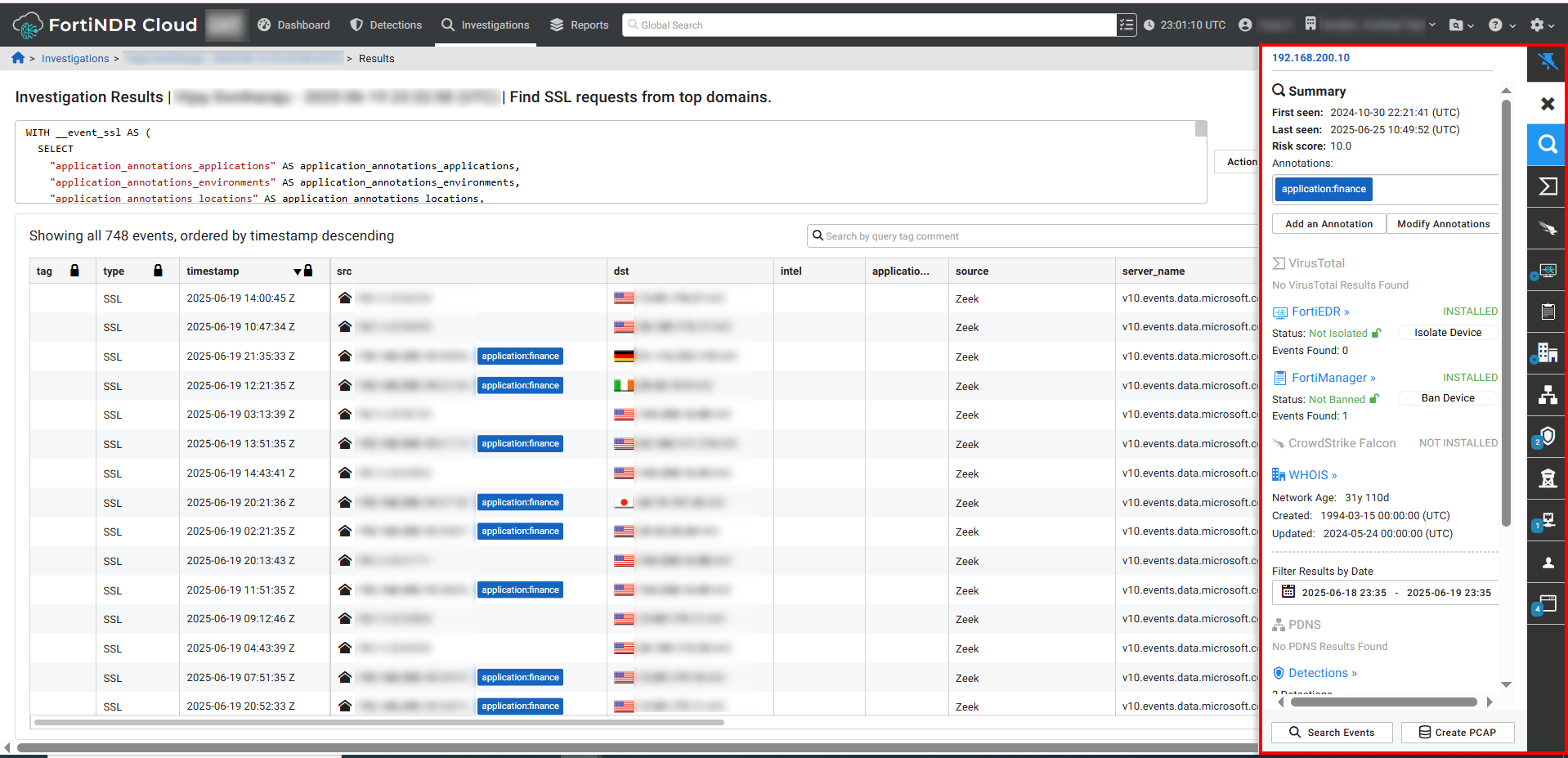Open the Help question mark dropdown
Image resolution: width=1568 pixels, height=758 pixels.
point(1499,25)
